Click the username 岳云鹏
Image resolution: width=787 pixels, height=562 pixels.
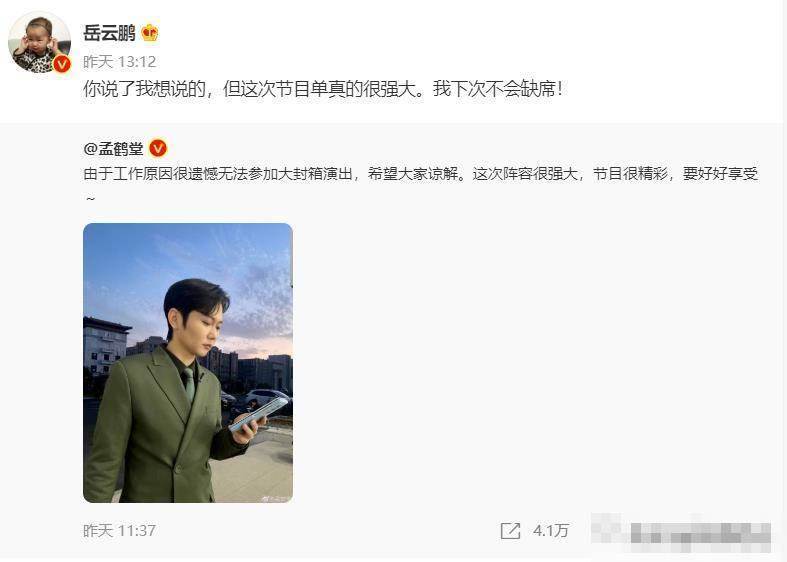pos(109,33)
